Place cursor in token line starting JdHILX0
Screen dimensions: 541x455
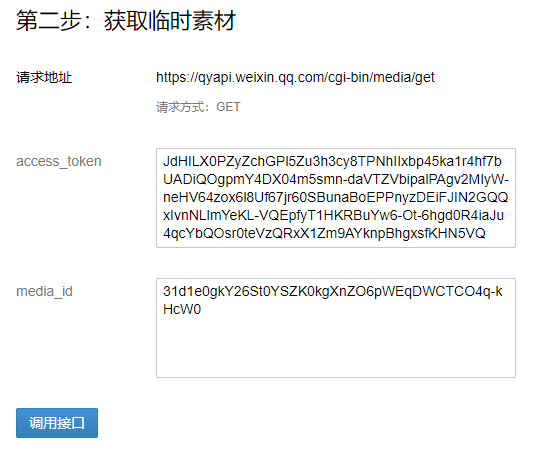click(x=332, y=161)
